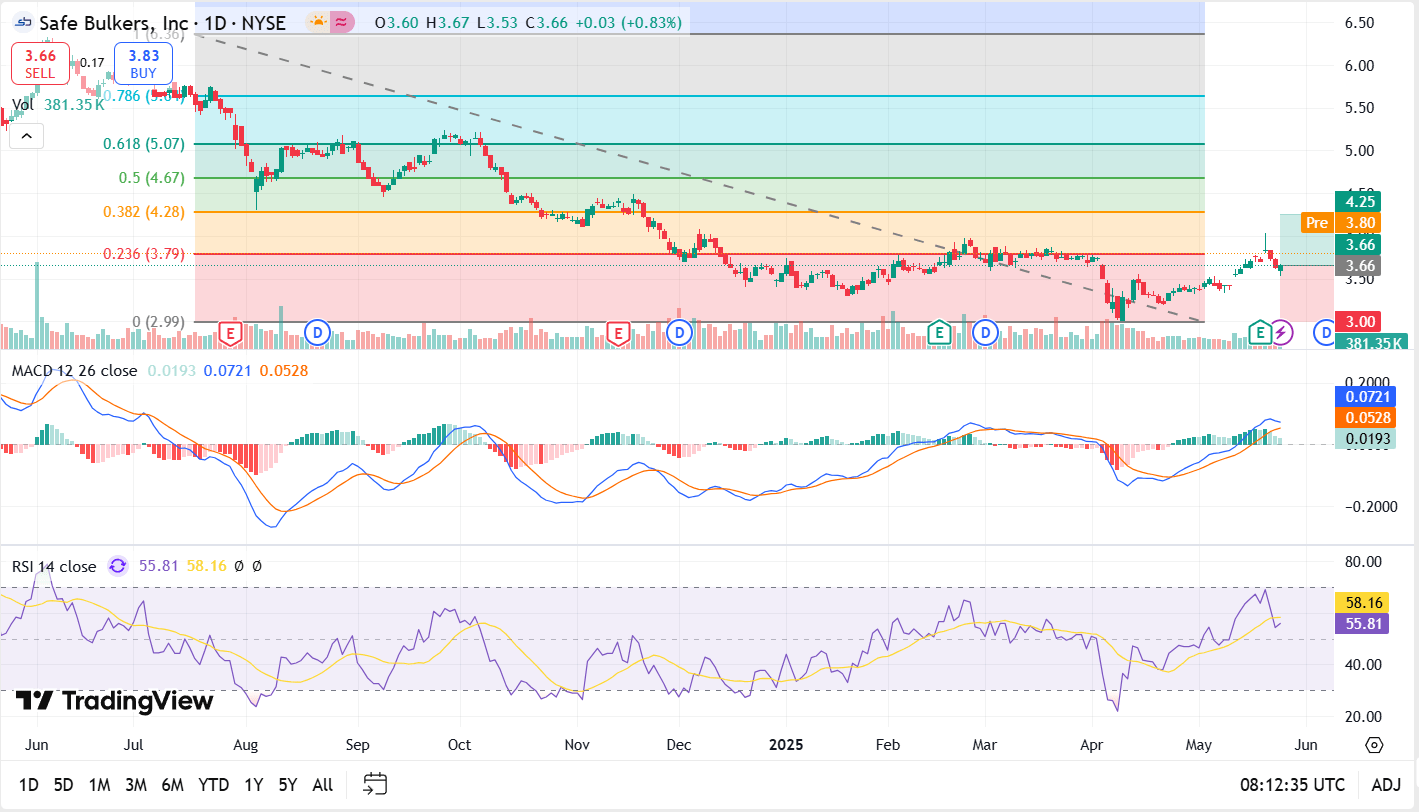The image size is (1419, 812).
Task: Select the purple lightning event marker icon
Action: 1282,333
